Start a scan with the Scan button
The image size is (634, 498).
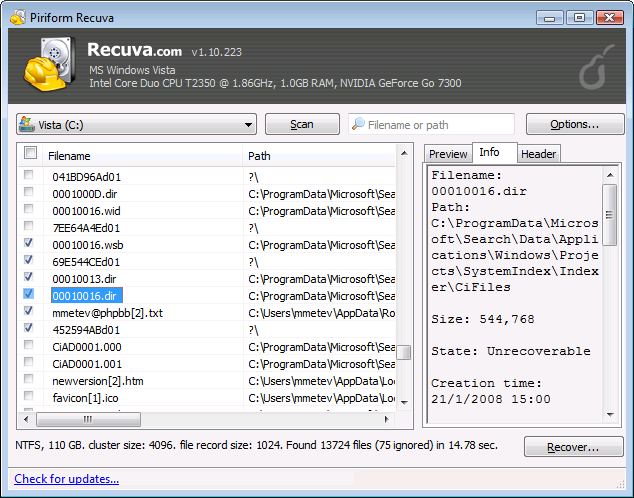click(302, 124)
